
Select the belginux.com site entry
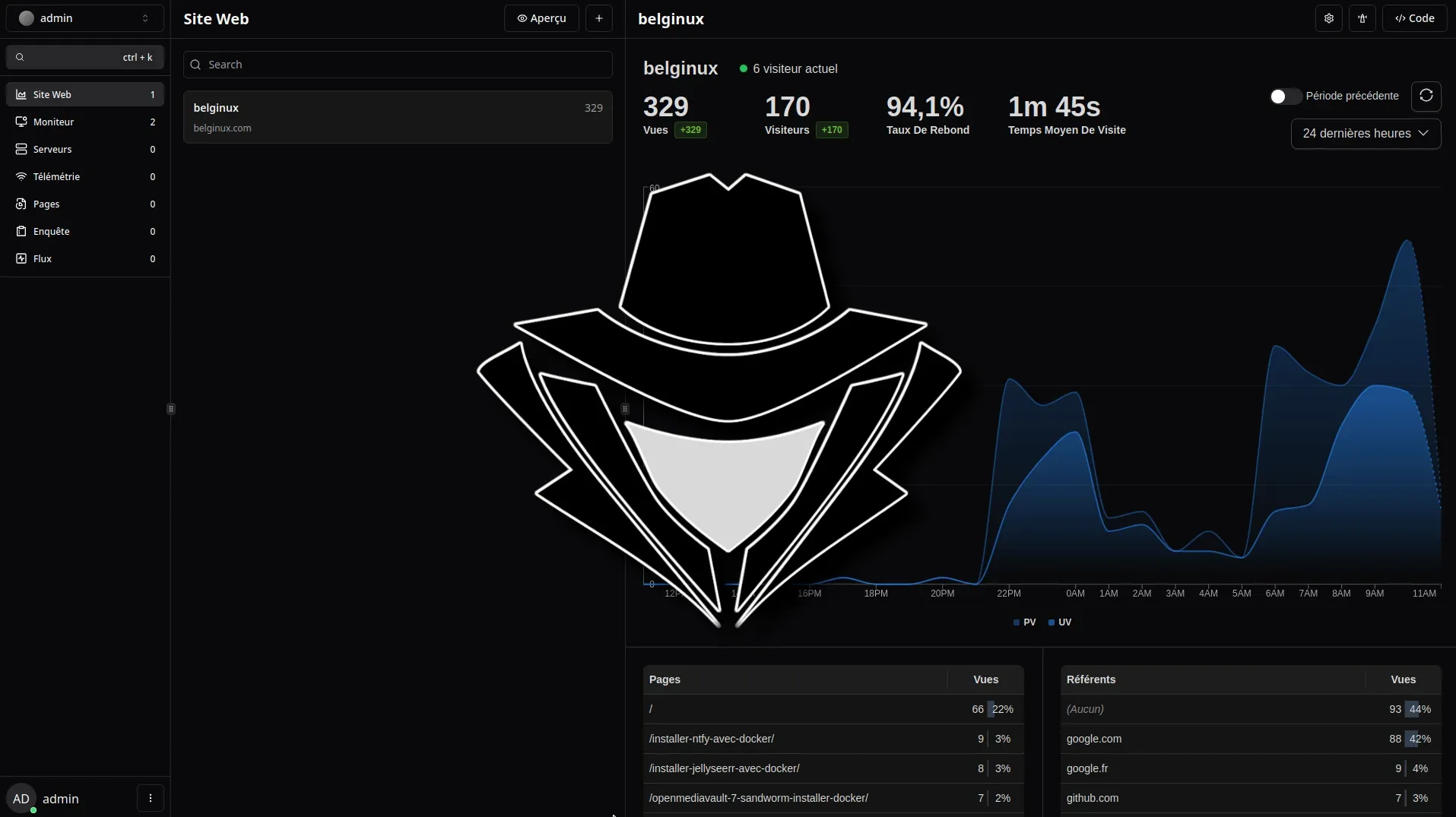click(x=398, y=117)
